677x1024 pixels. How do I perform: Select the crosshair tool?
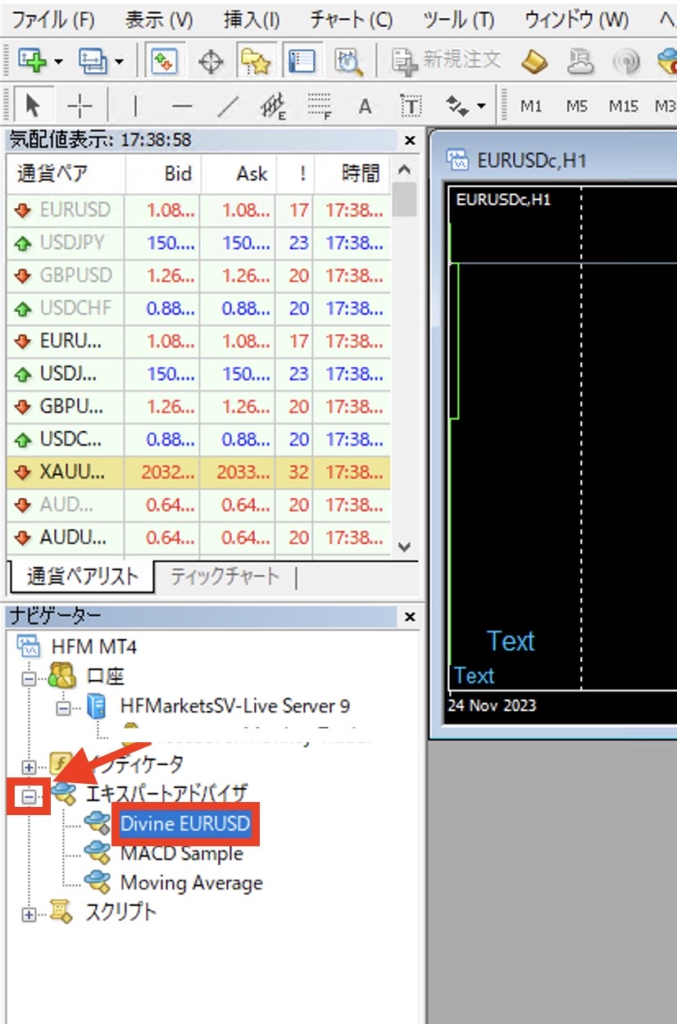[80, 105]
